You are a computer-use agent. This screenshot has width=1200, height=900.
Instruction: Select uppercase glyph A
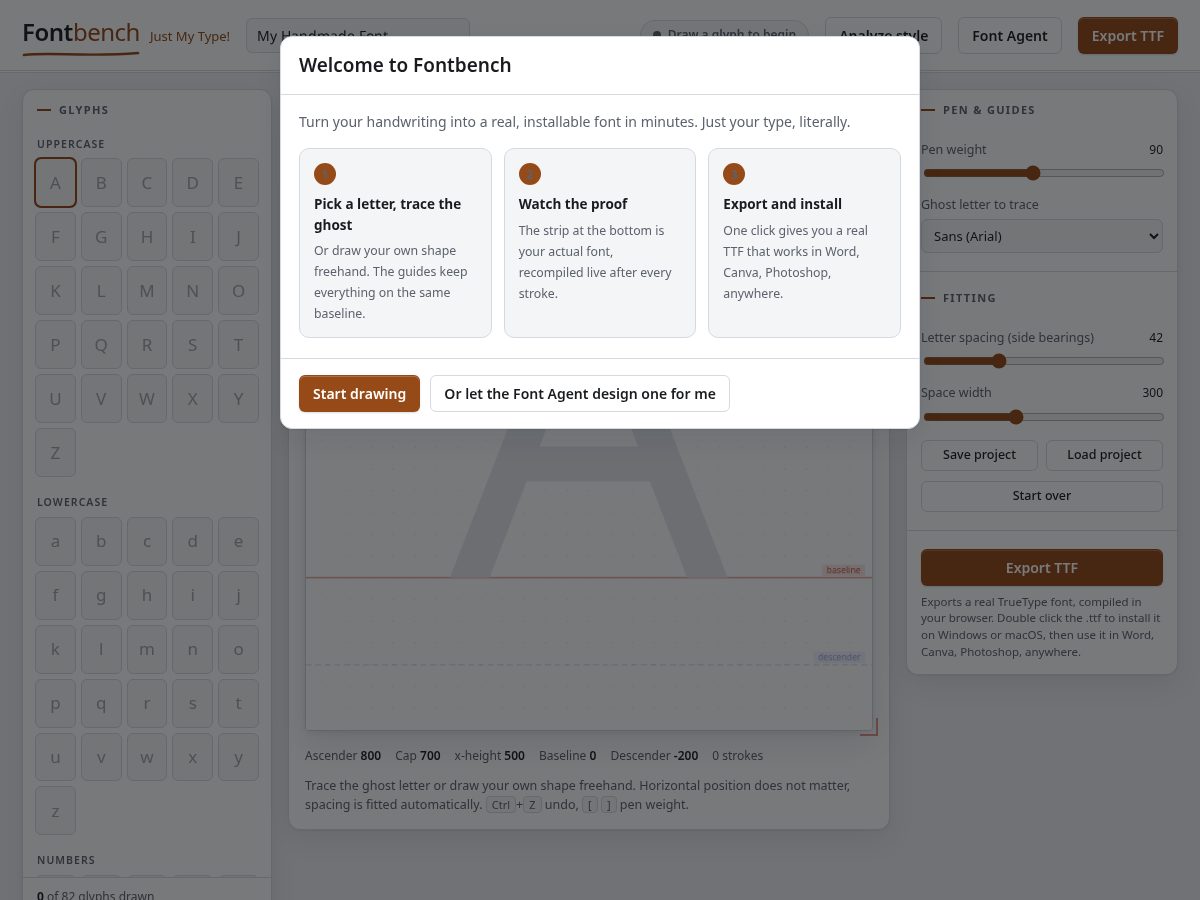pos(55,183)
